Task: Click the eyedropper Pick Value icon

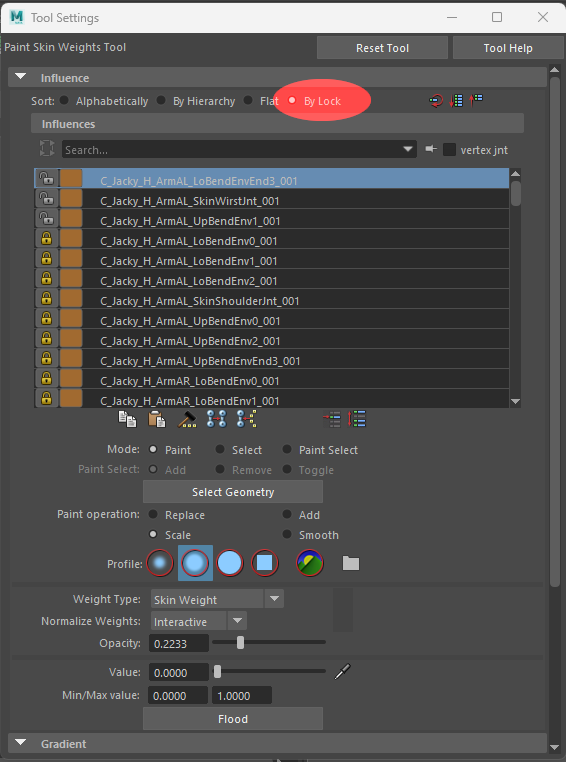Action: tap(343, 672)
